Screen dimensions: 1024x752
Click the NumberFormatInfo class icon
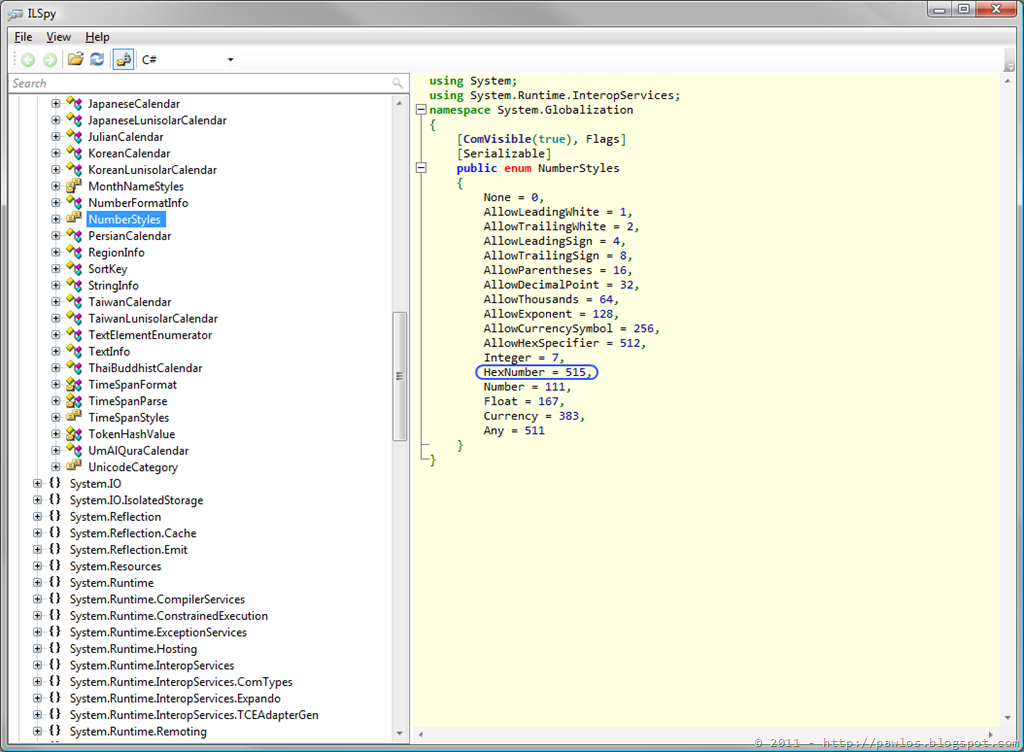pyautogui.click(x=74, y=202)
